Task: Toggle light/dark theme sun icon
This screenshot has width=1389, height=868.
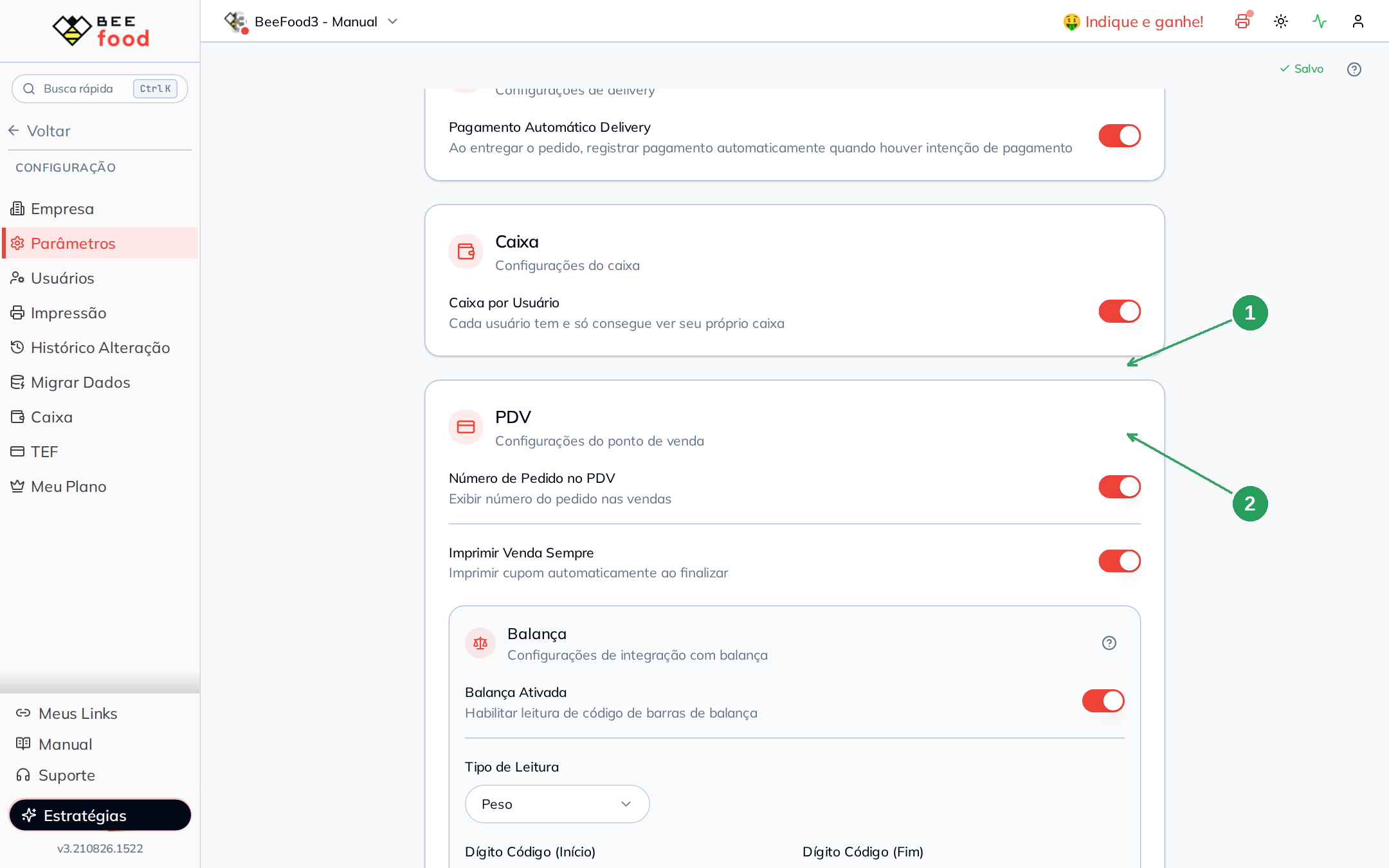Action: pos(1281,21)
